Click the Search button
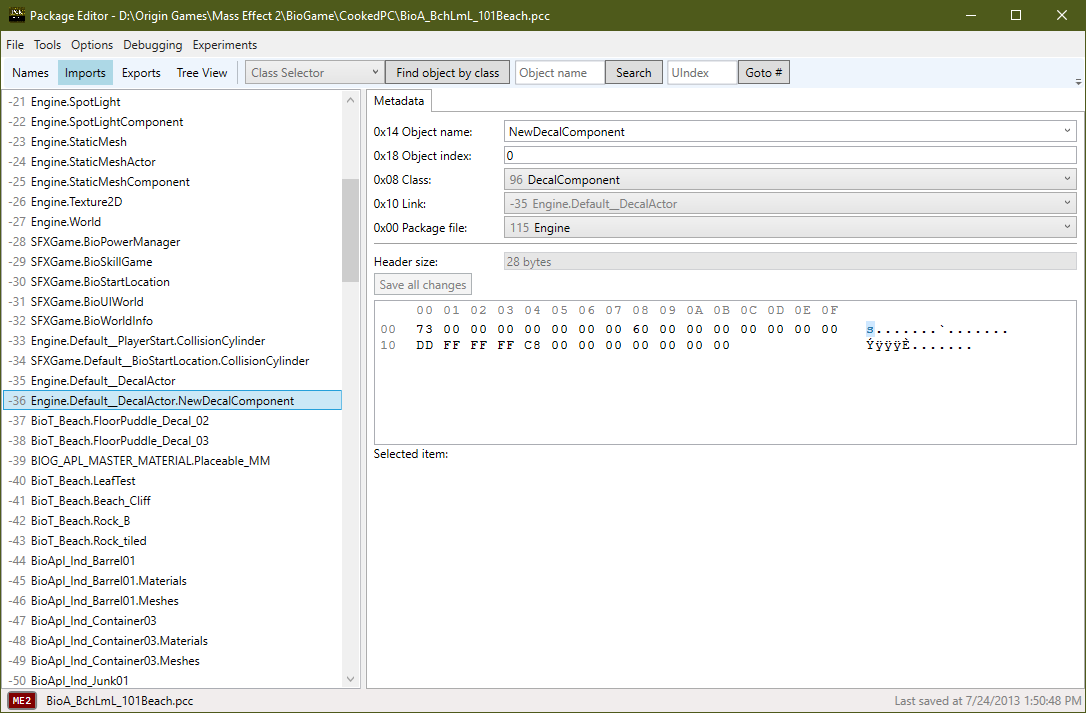1086x713 pixels. pyautogui.click(x=634, y=72)
